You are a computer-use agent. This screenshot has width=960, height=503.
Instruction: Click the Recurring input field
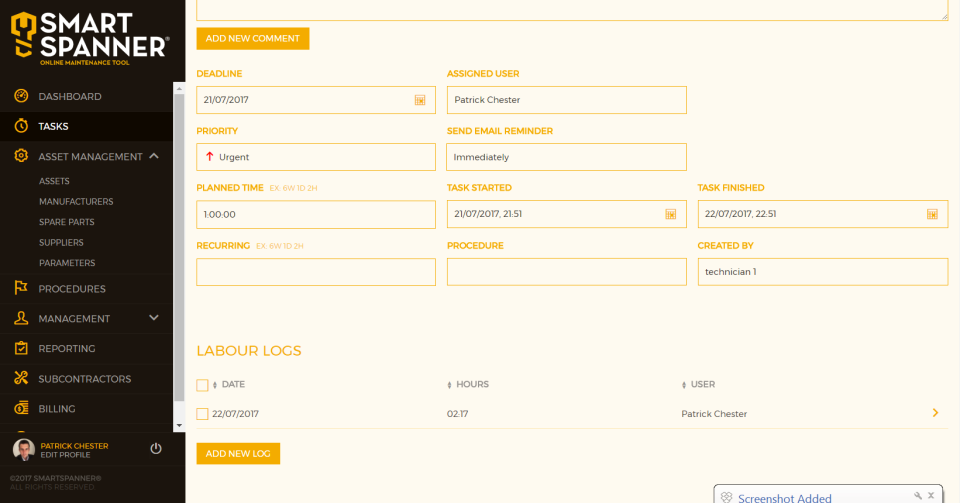316,272
